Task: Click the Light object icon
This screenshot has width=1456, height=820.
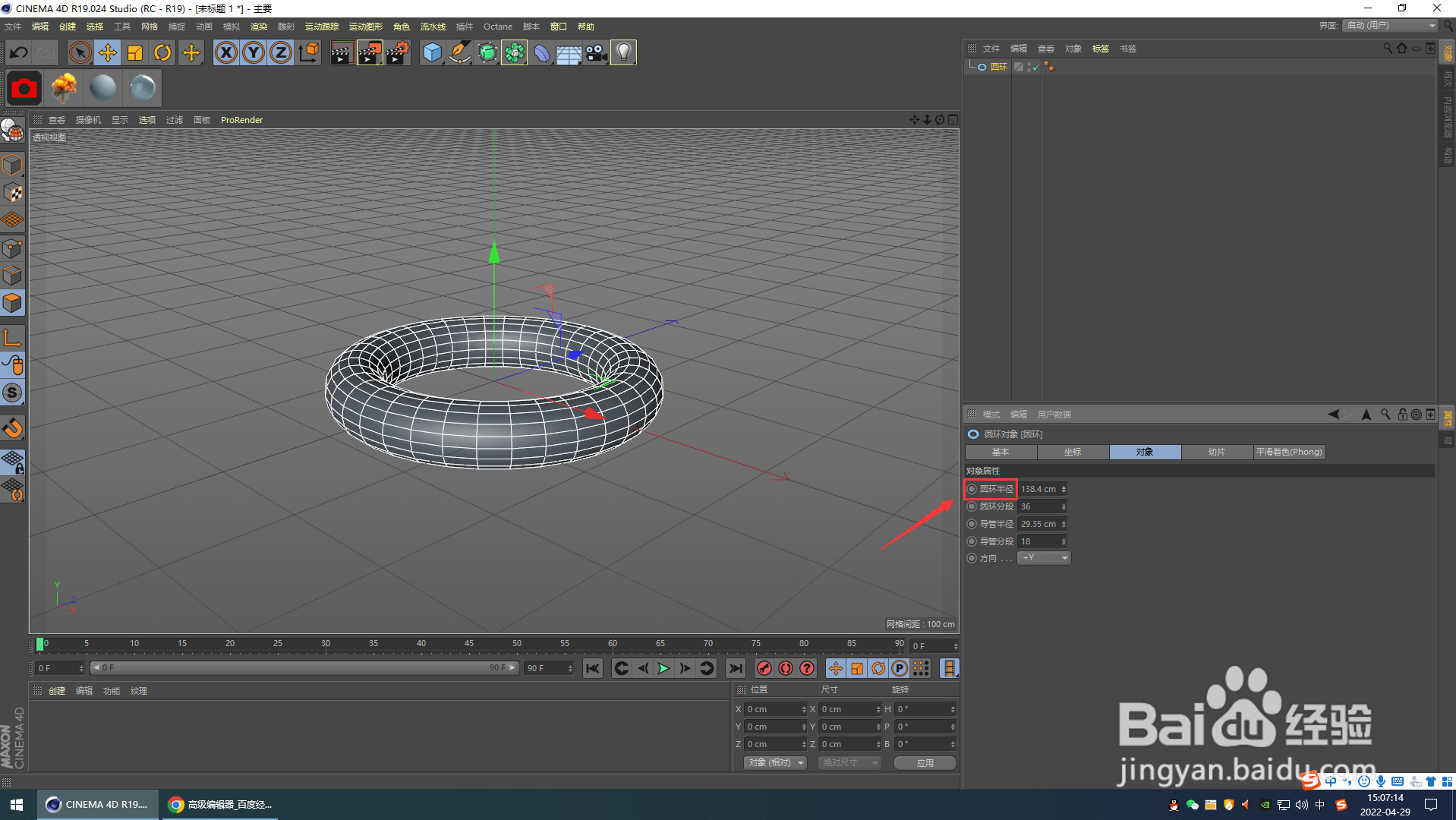Action: pyautogui.click(x=623, y=52)
